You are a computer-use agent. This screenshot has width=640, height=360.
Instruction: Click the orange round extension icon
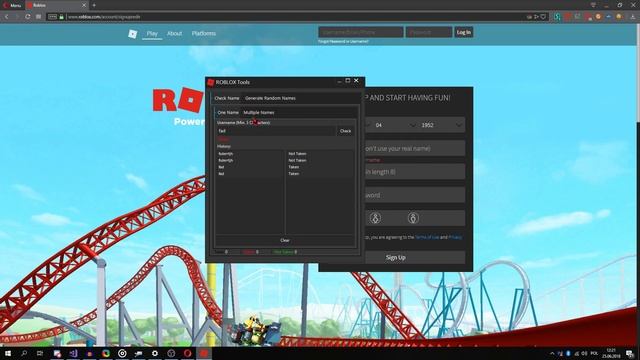click(598, 17)
